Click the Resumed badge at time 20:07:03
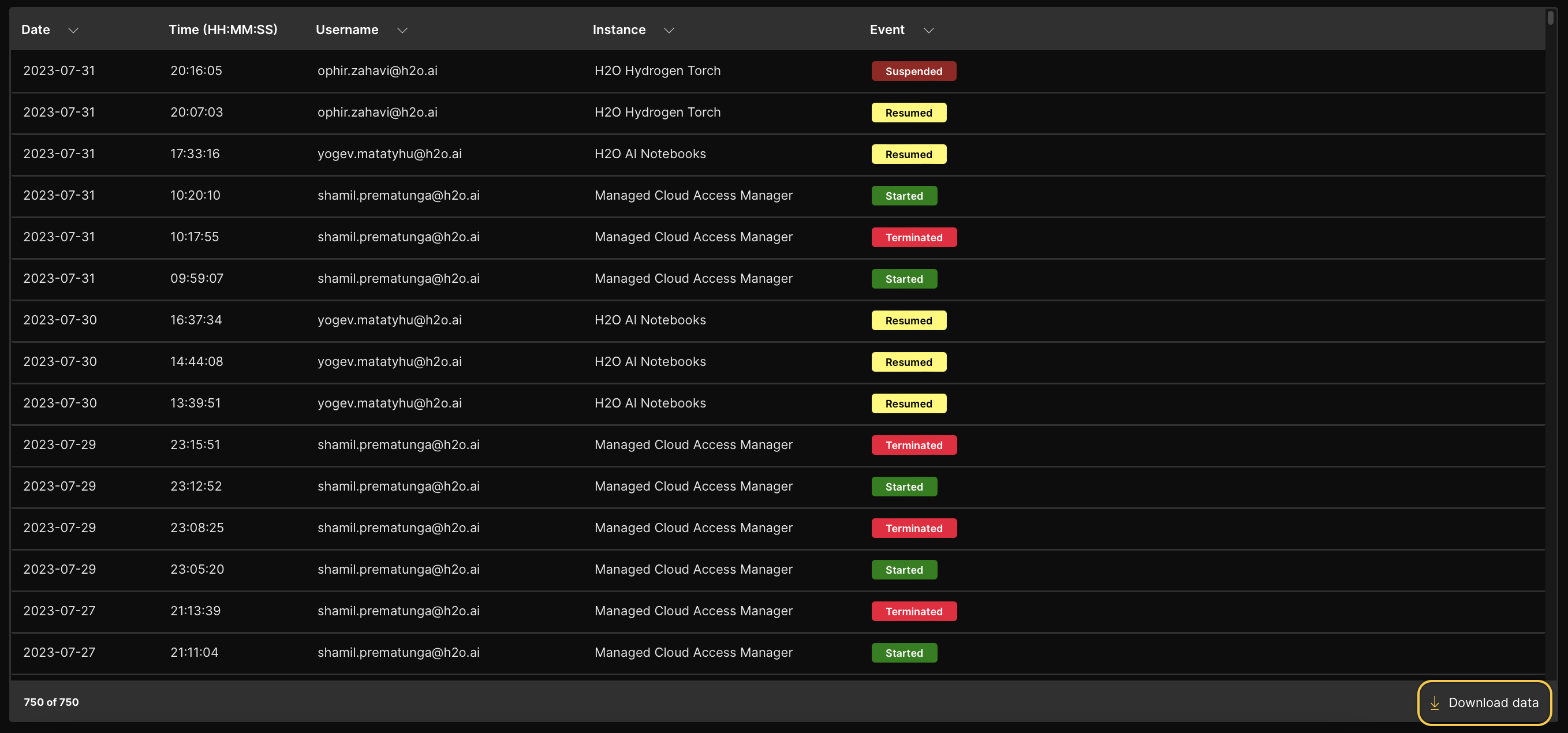 908,113
